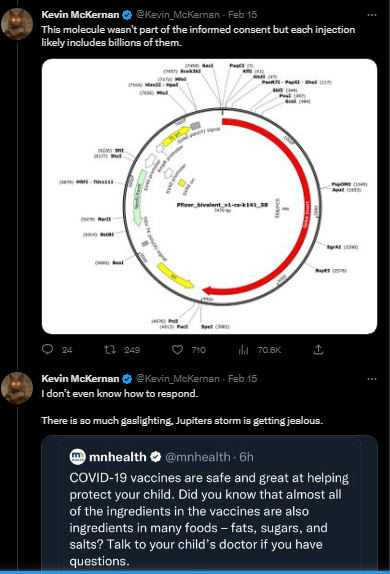Click the mnhealth verified badge
The width and height of the screenshot is (390, 574).
tap(156, 456)
